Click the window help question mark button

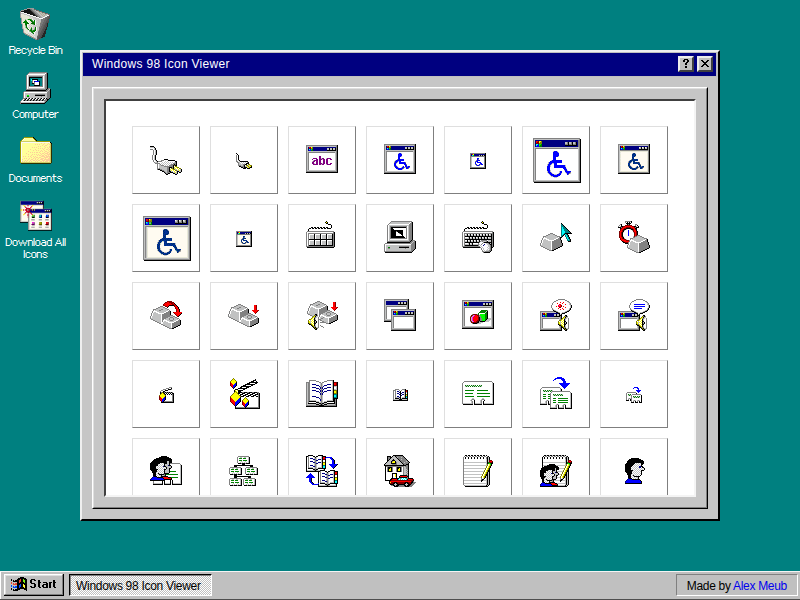[685, 63]
